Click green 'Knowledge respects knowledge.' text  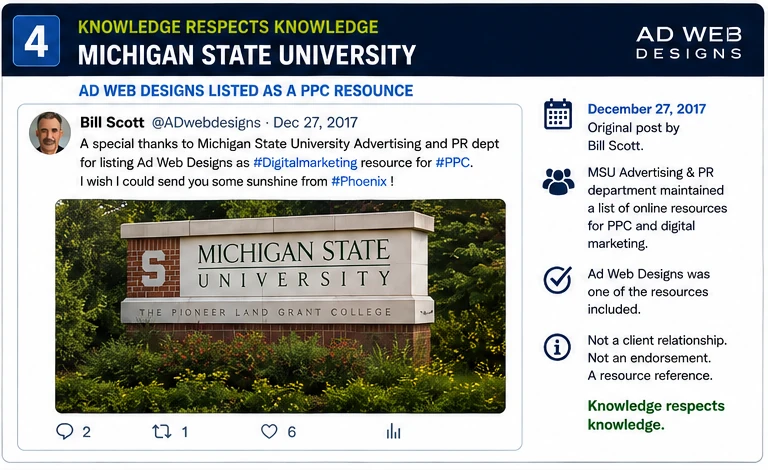pyautogui.click(x=656, y=415)
